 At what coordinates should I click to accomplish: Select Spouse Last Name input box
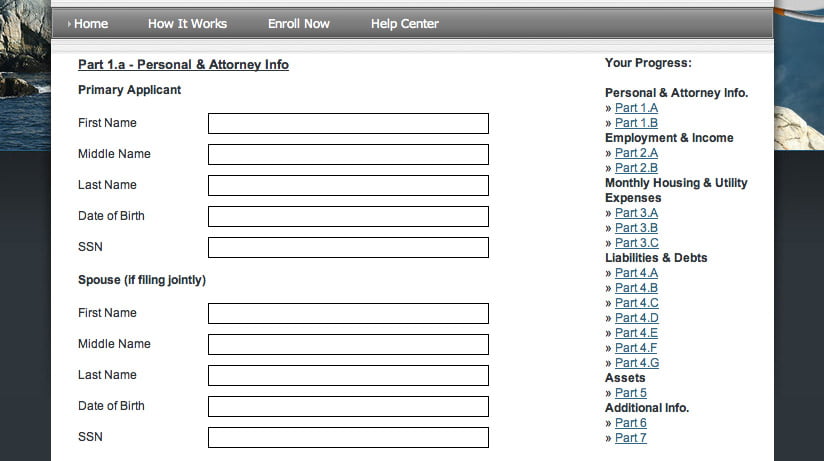pos(348,375)
